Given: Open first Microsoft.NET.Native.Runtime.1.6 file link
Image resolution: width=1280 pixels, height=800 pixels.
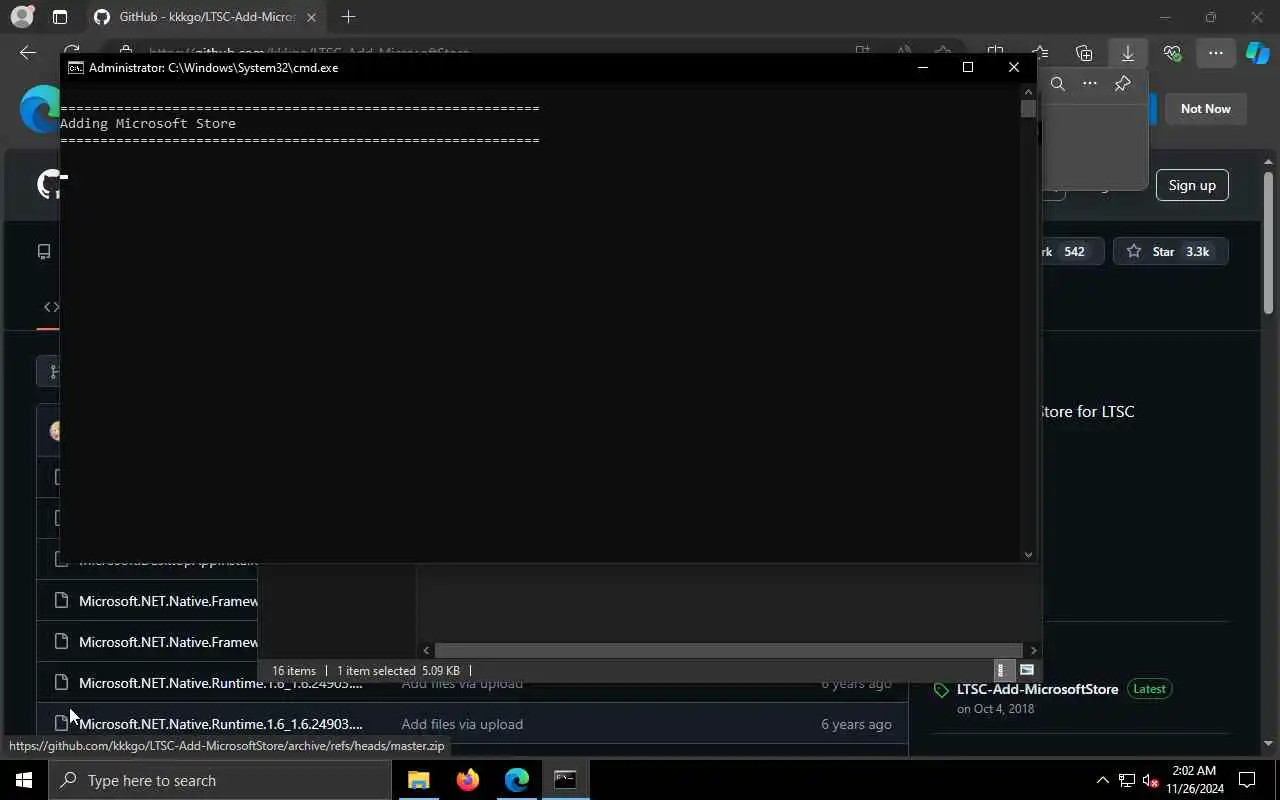Looking at the screenshot, I should (x=220, y=683).
